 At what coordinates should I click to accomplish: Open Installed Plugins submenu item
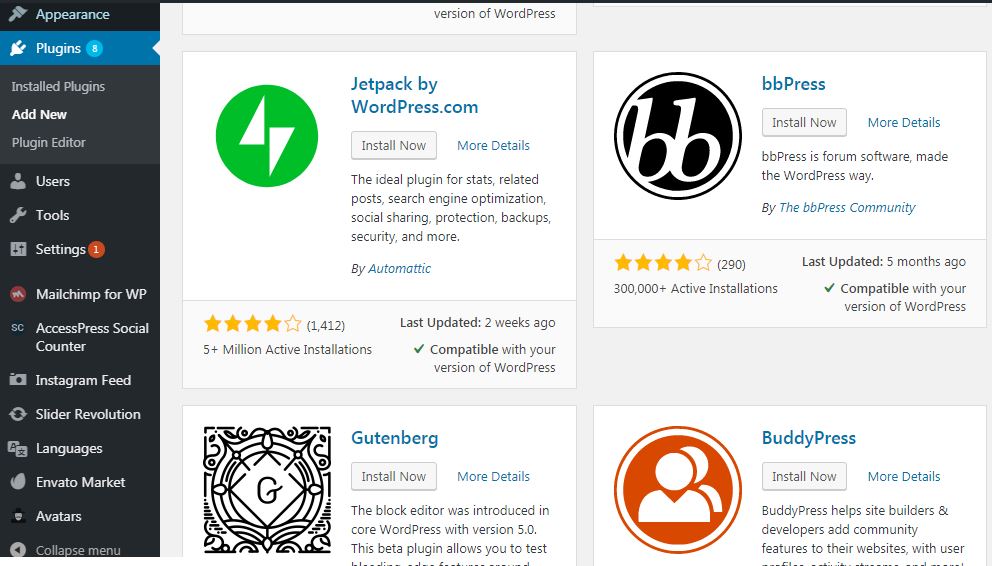pyautogui.click(x=58, y=87)
